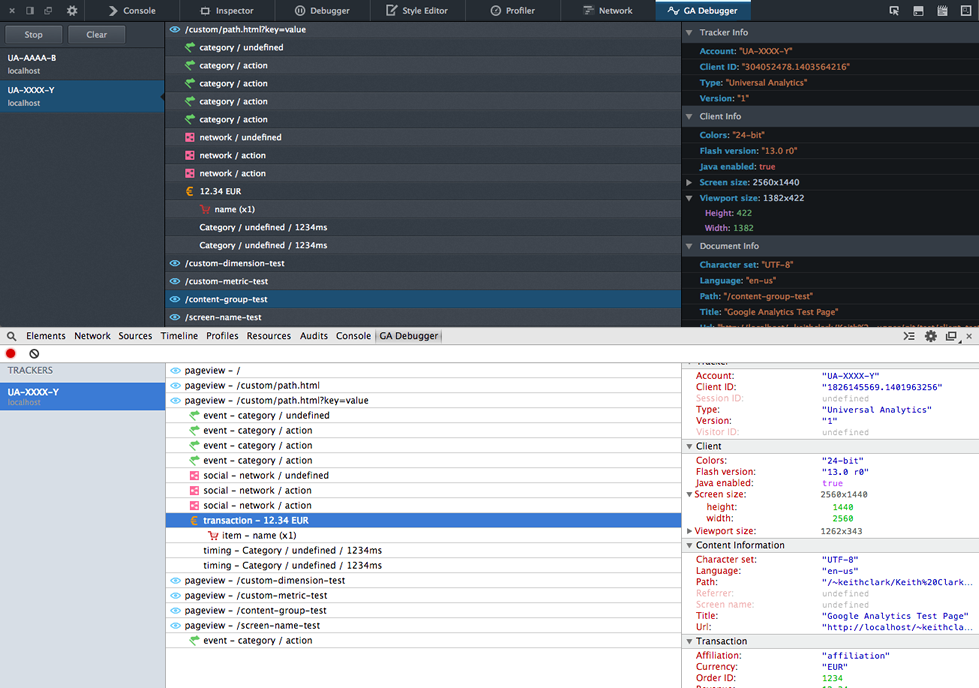
Task: Click the cart icon beside item - name (x1)
Action: [213, 536]
